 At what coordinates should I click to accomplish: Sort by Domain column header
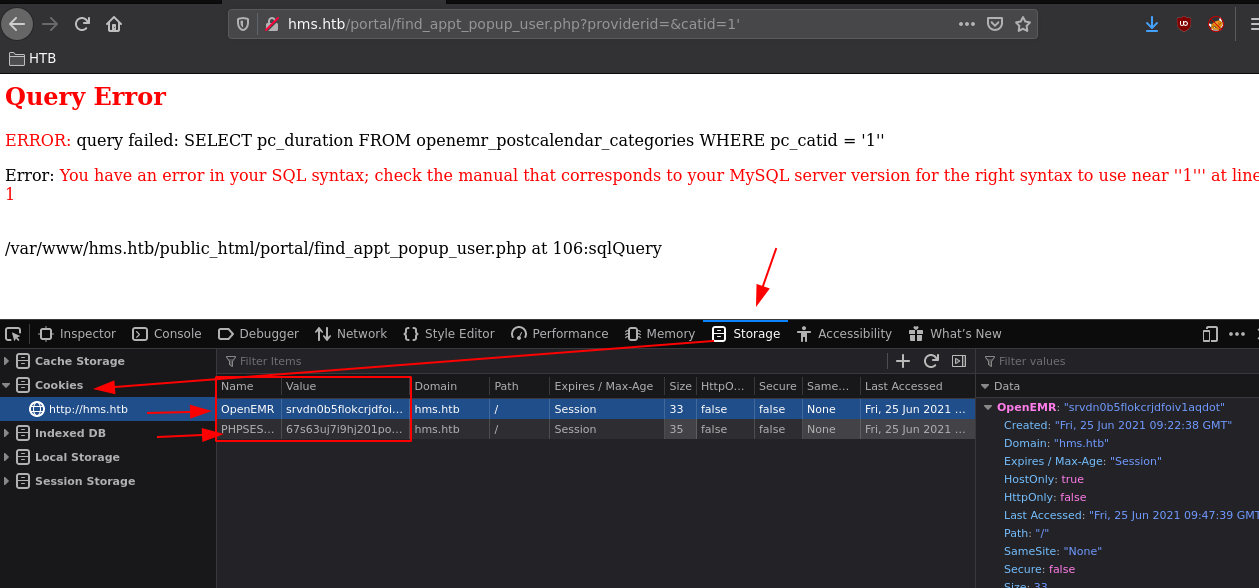[x=450, y=386]
